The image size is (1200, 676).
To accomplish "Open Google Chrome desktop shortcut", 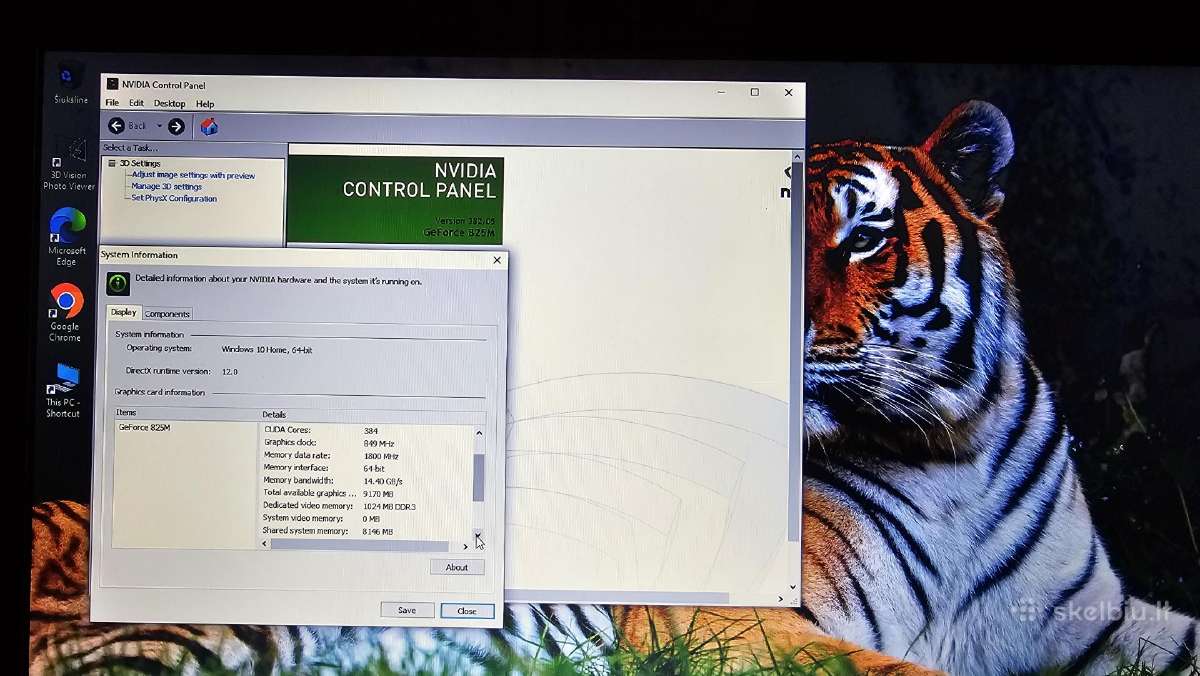I will pos(65,313).
